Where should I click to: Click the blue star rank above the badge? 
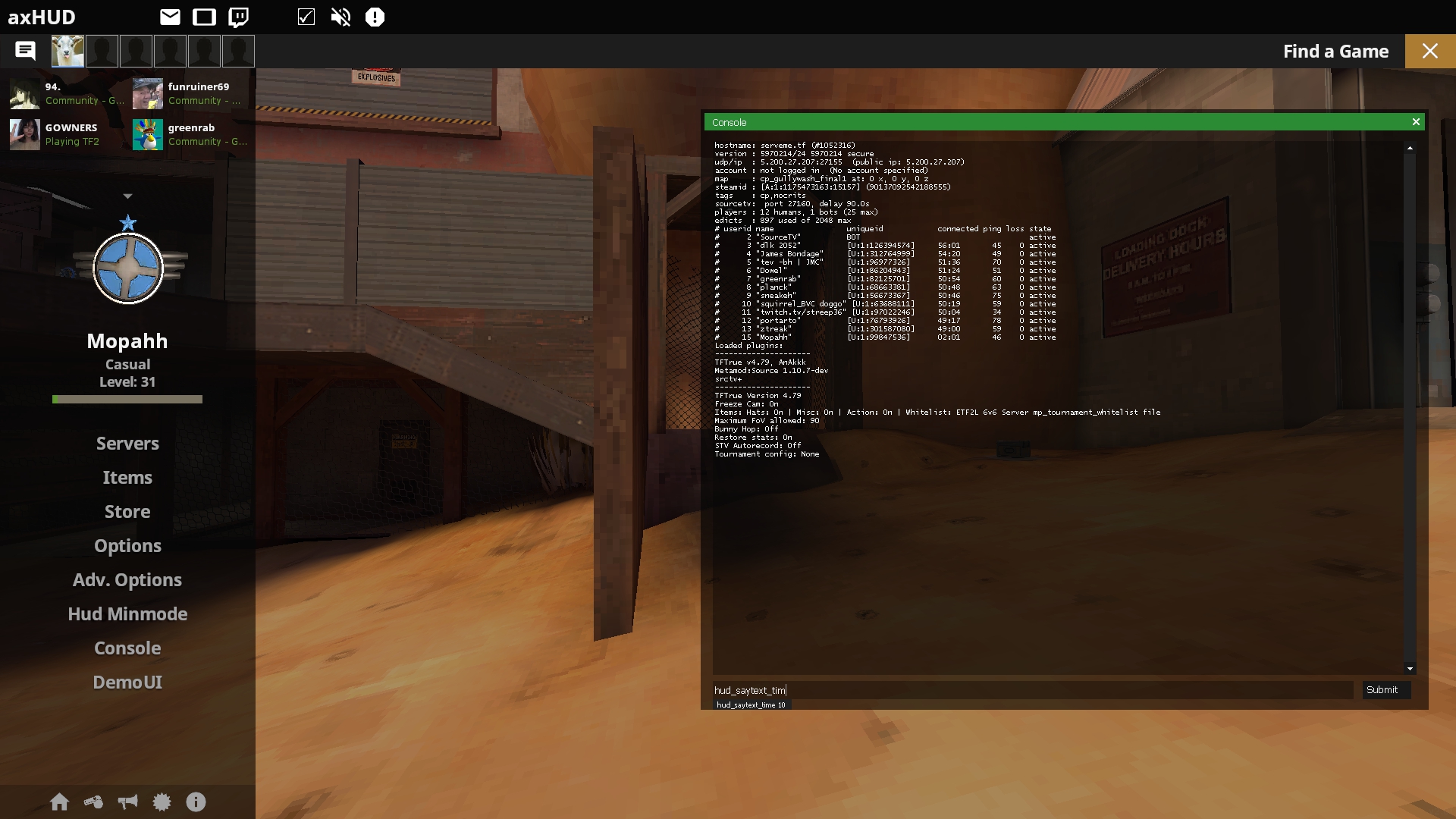(127, 223)
